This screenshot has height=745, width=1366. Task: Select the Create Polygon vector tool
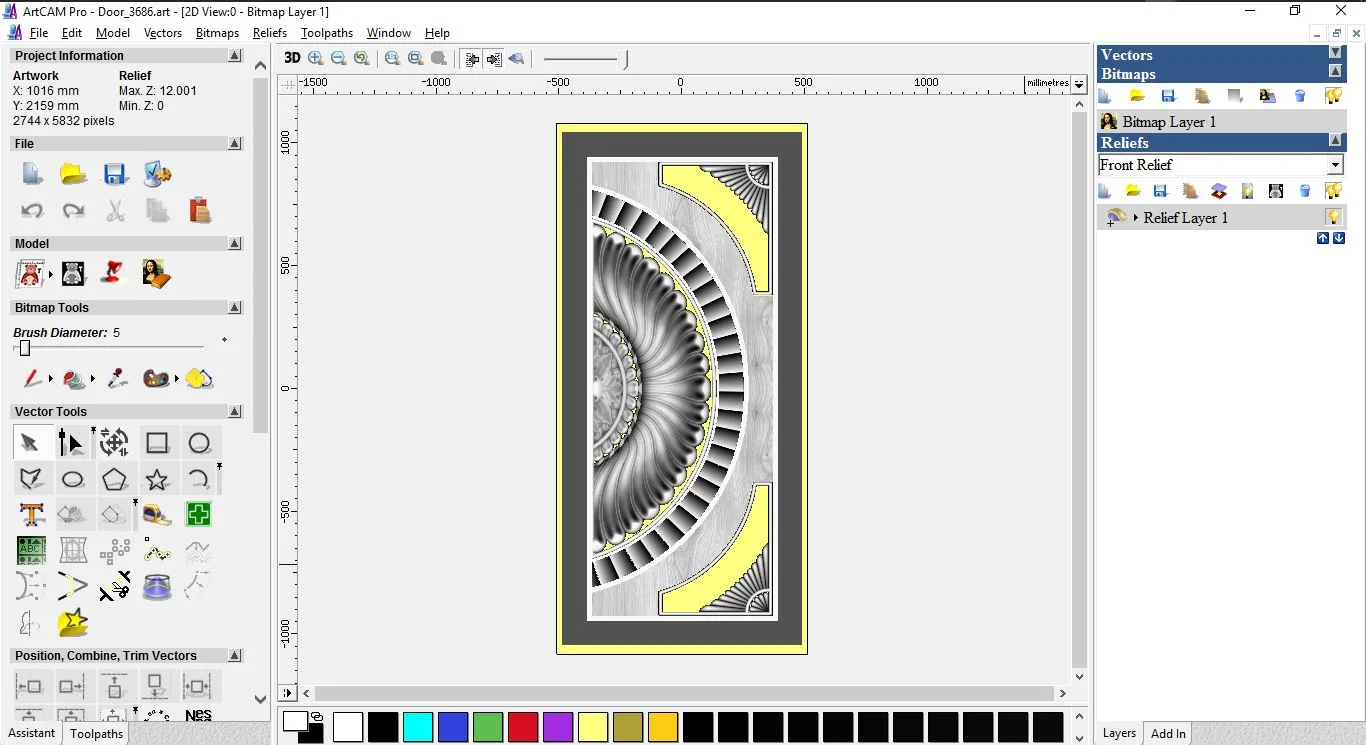(115, 479)
